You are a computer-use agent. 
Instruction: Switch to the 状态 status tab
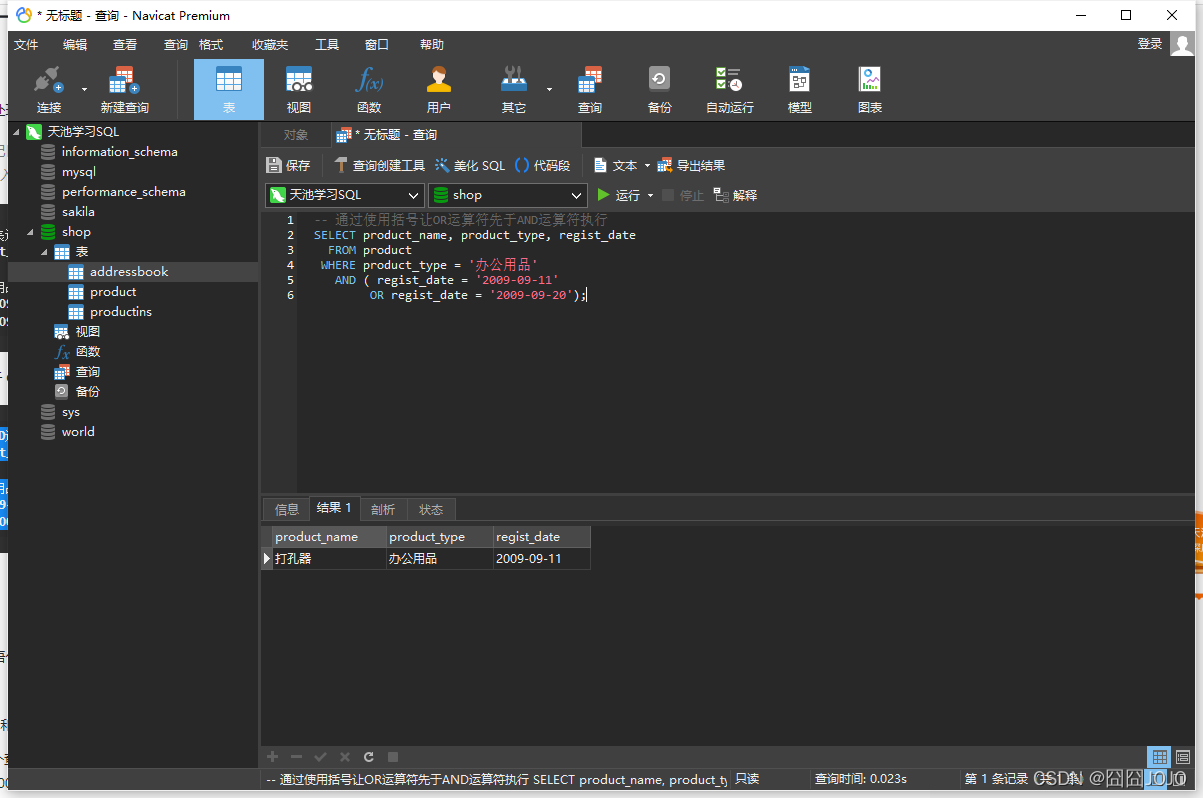click(431, 509)
